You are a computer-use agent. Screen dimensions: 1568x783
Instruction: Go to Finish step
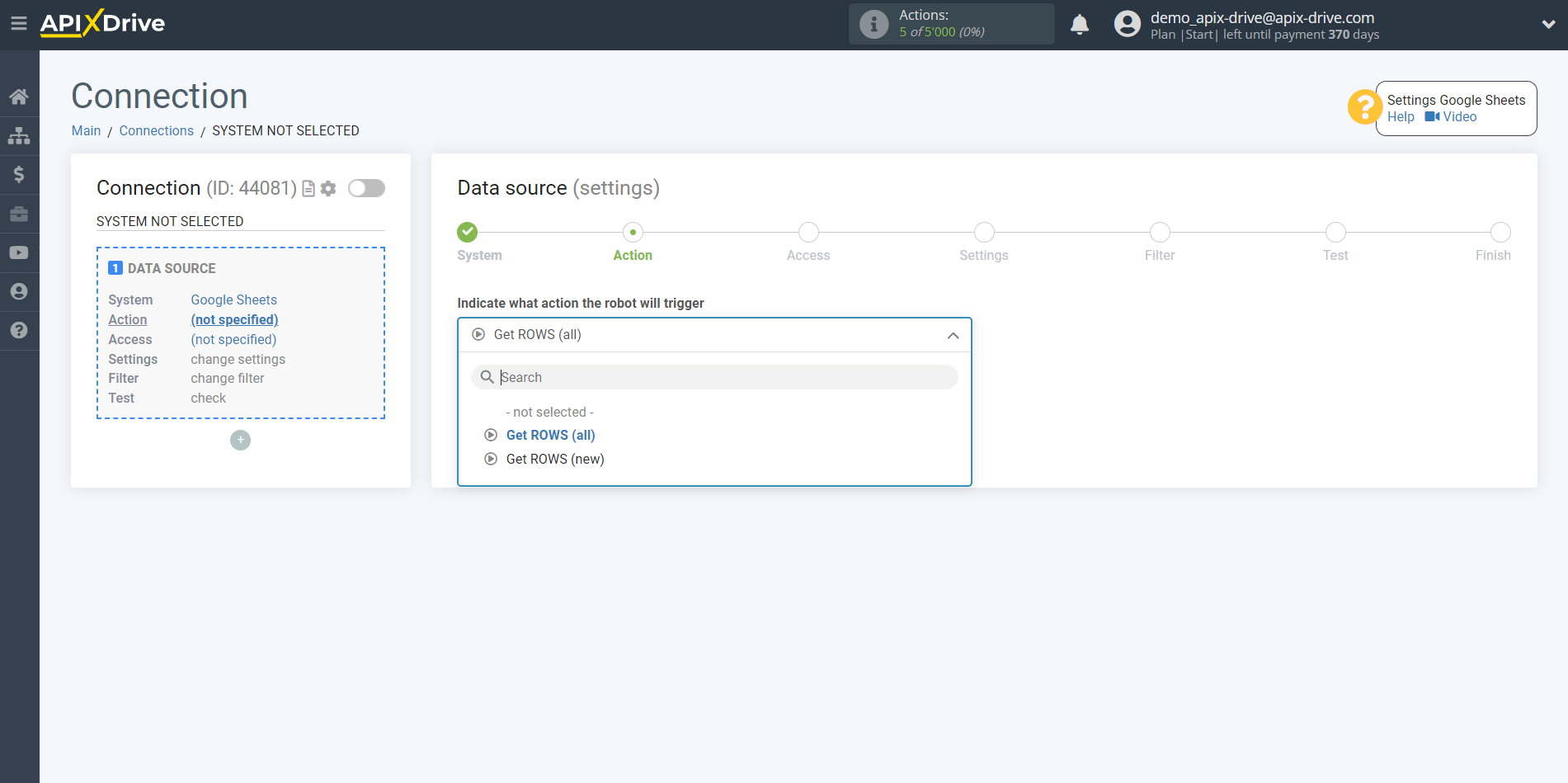pos(1500,233)
